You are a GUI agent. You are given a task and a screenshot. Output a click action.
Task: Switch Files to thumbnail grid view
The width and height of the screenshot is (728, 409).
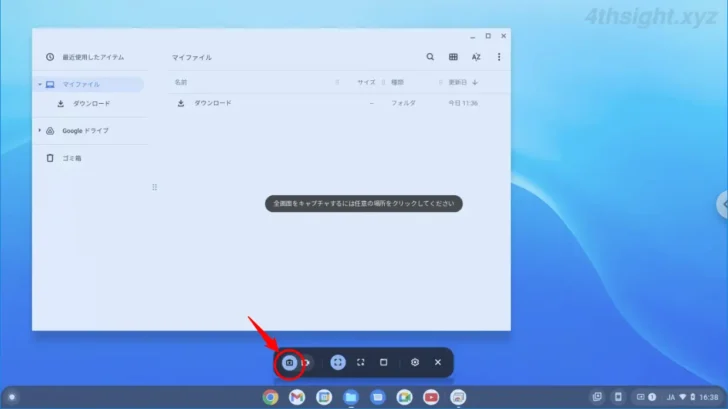click(453, 57)
